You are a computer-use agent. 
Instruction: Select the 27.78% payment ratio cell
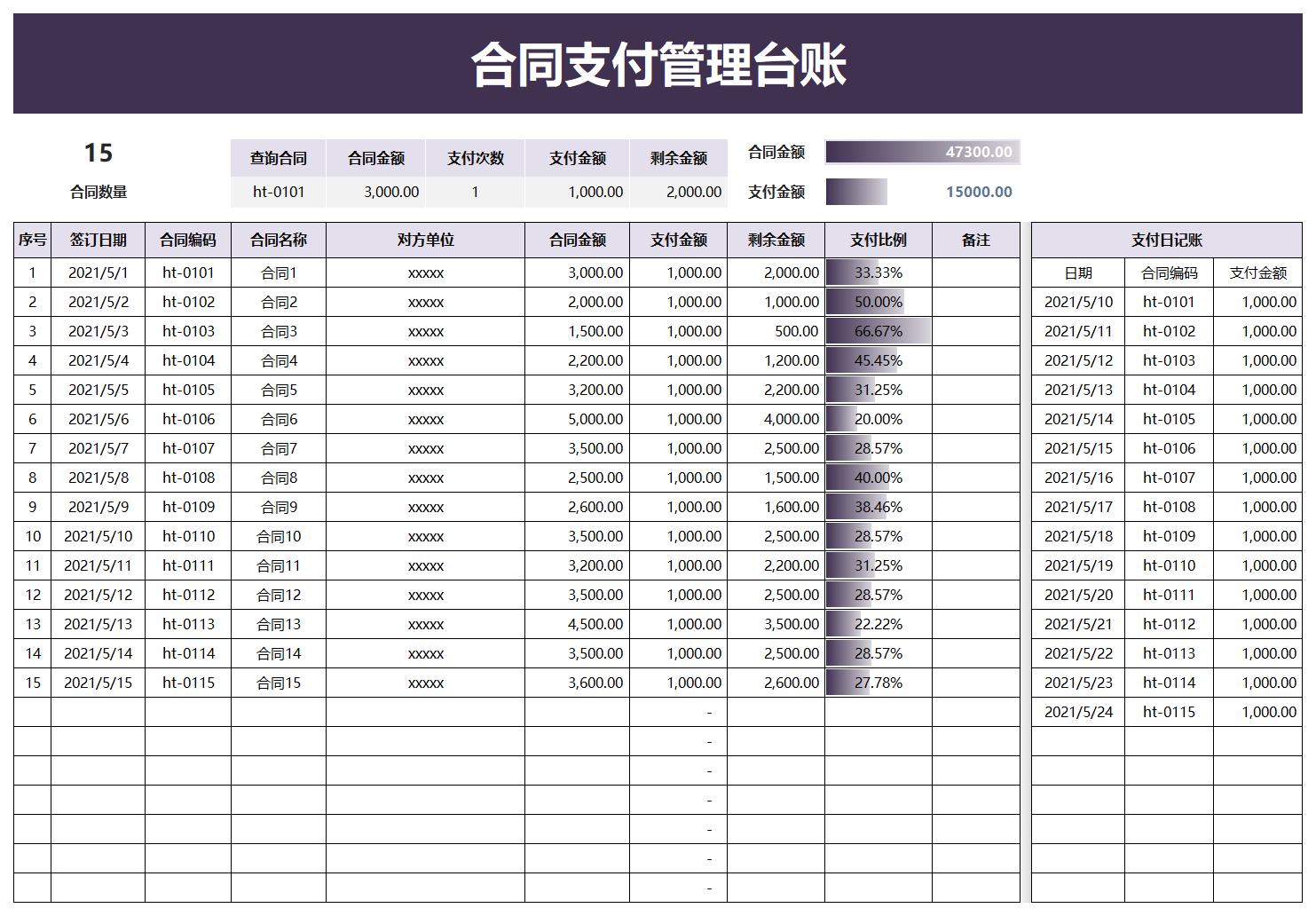[879, 683]
